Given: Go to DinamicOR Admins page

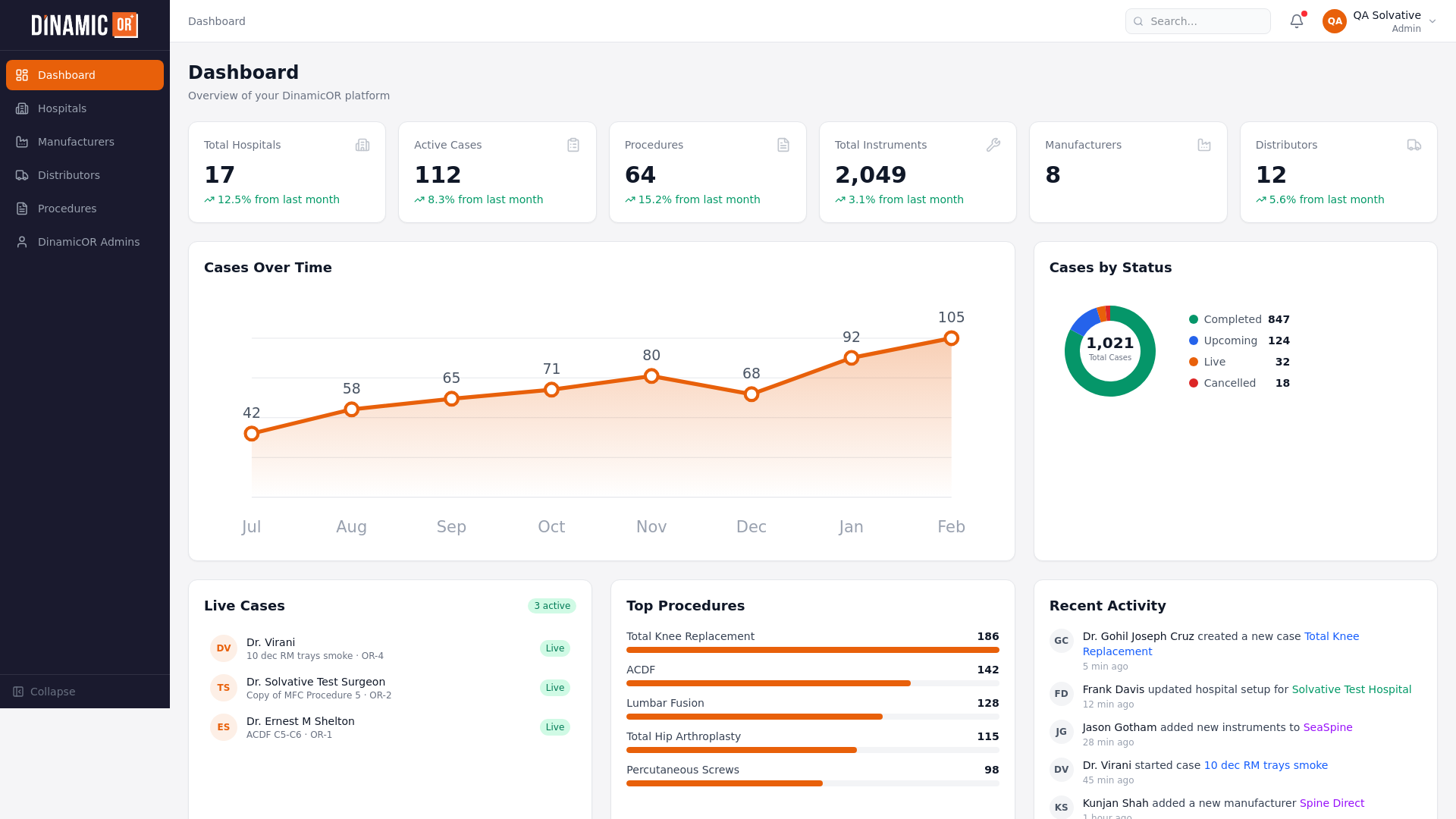Looking at the screenshot, I should (x=88, y=242).
